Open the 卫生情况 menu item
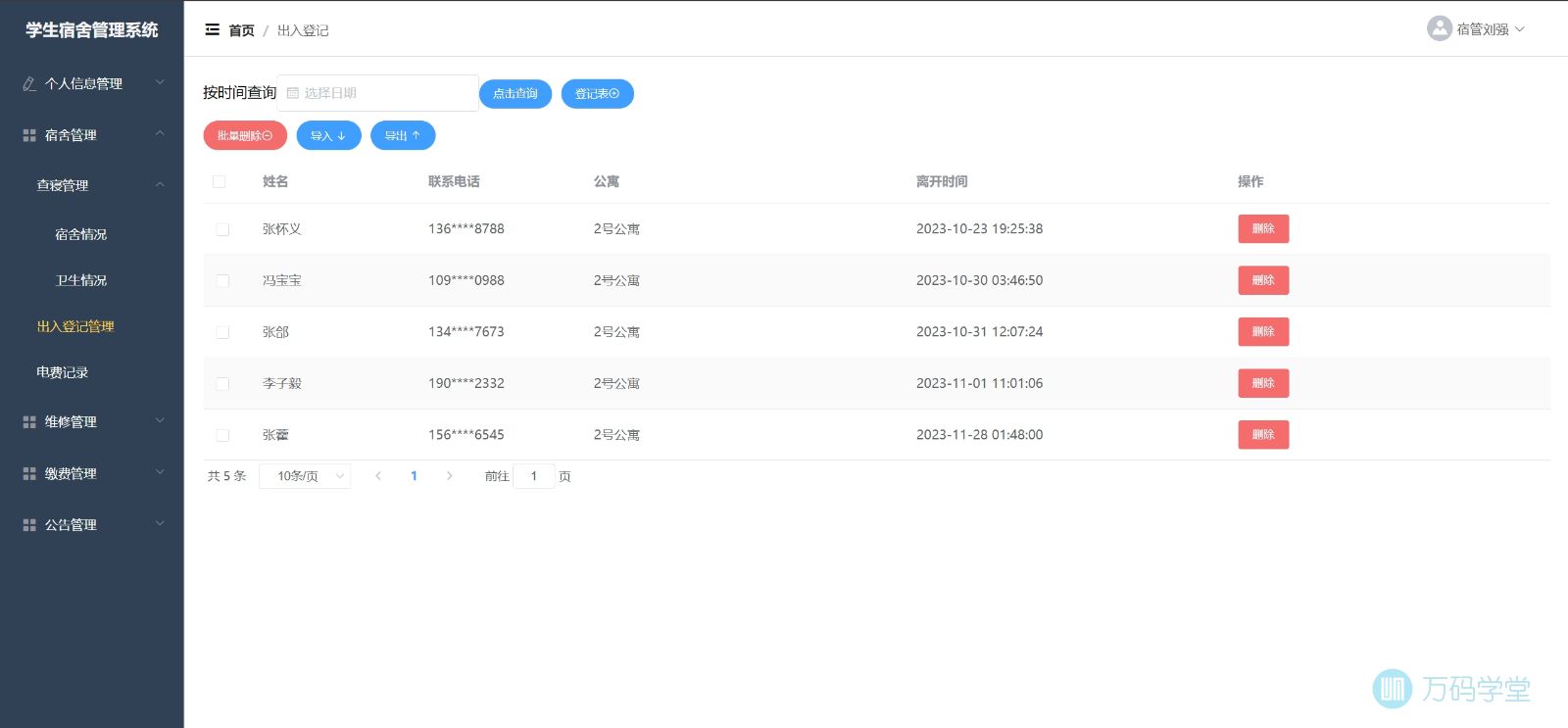This screenshot has height=728, width=1568. click(x=81, y=280)
